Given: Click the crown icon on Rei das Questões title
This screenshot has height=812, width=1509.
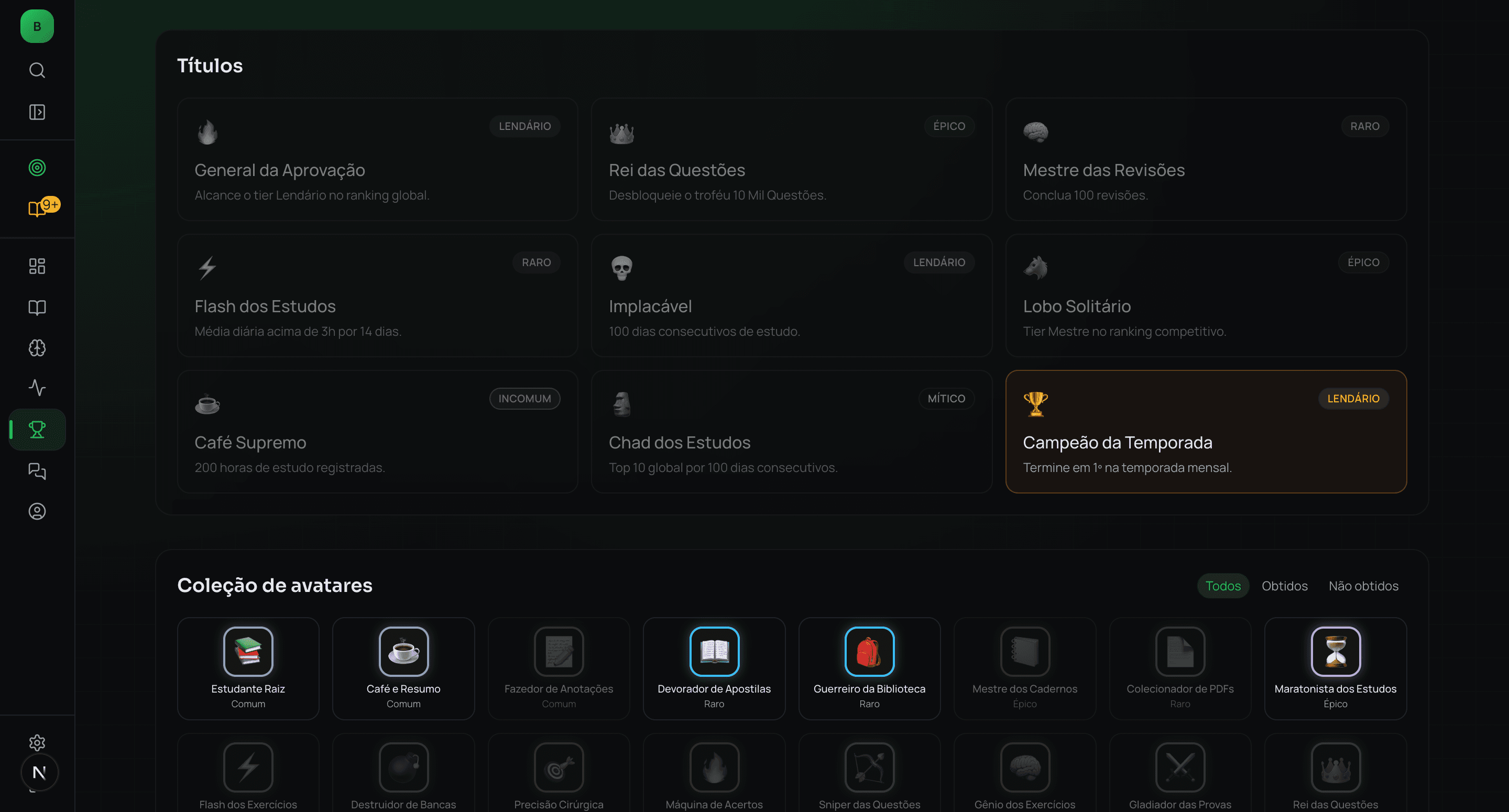Looking at the screenshot, I should [621, 133].
